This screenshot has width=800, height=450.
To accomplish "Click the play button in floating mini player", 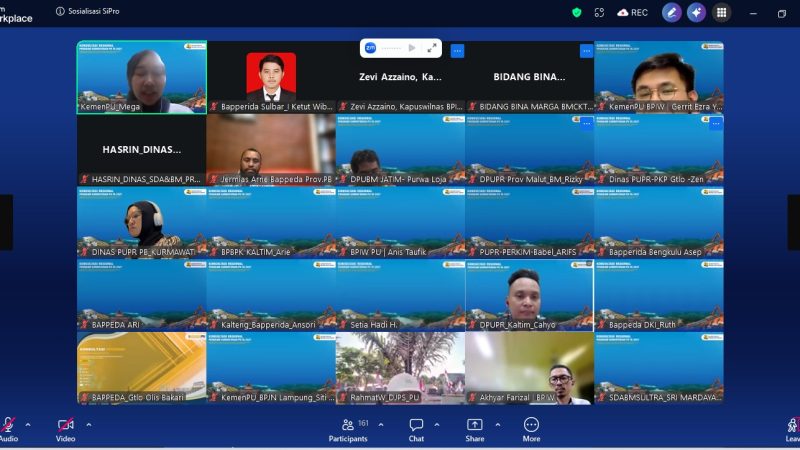I will pos(411,47).
